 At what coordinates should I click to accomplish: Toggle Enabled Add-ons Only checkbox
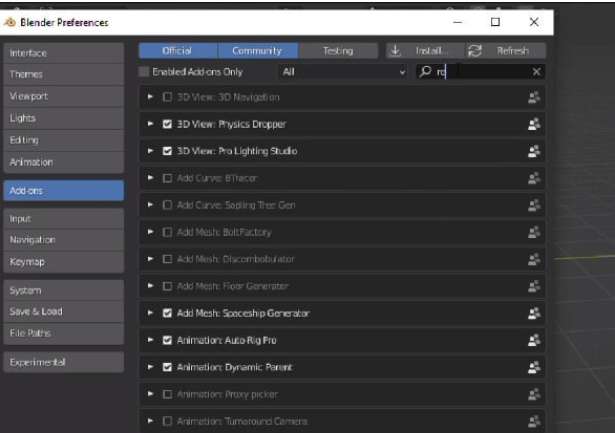coord(144,72)
